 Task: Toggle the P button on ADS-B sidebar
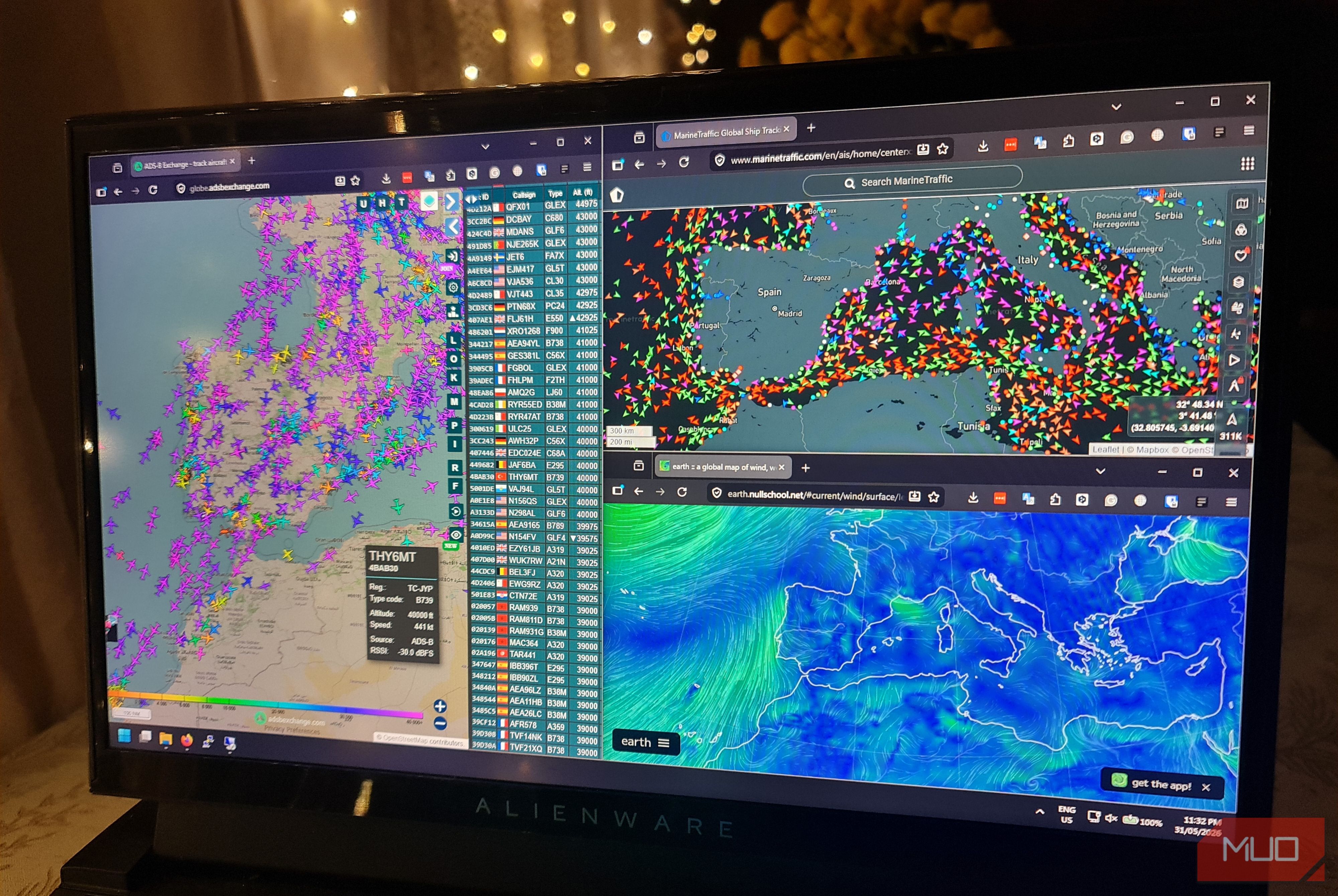coord(454,425)
